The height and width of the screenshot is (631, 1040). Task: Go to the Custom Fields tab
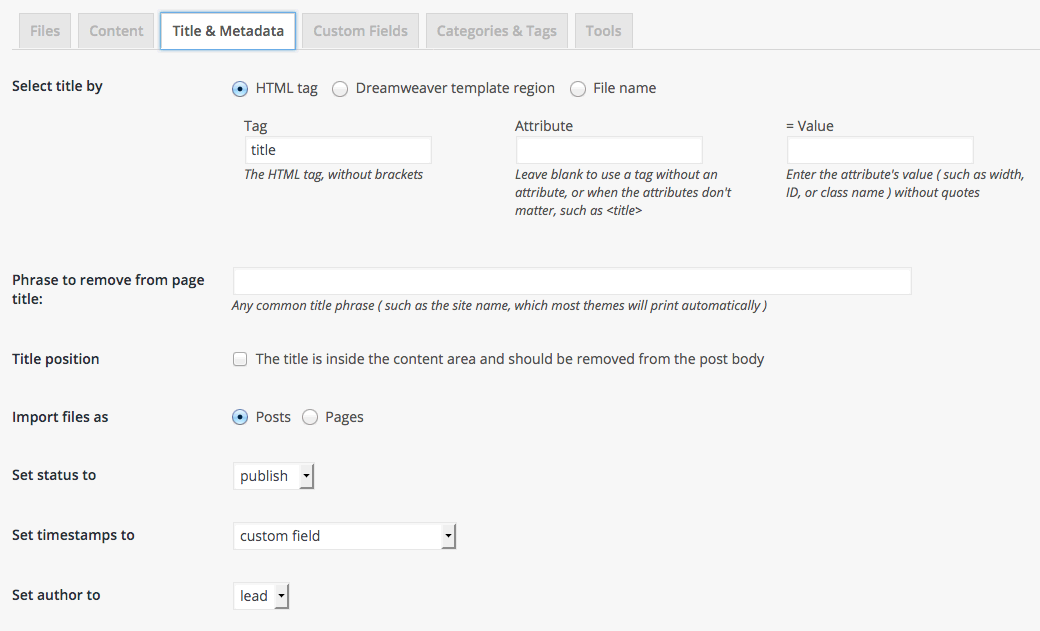click(360, 31)
